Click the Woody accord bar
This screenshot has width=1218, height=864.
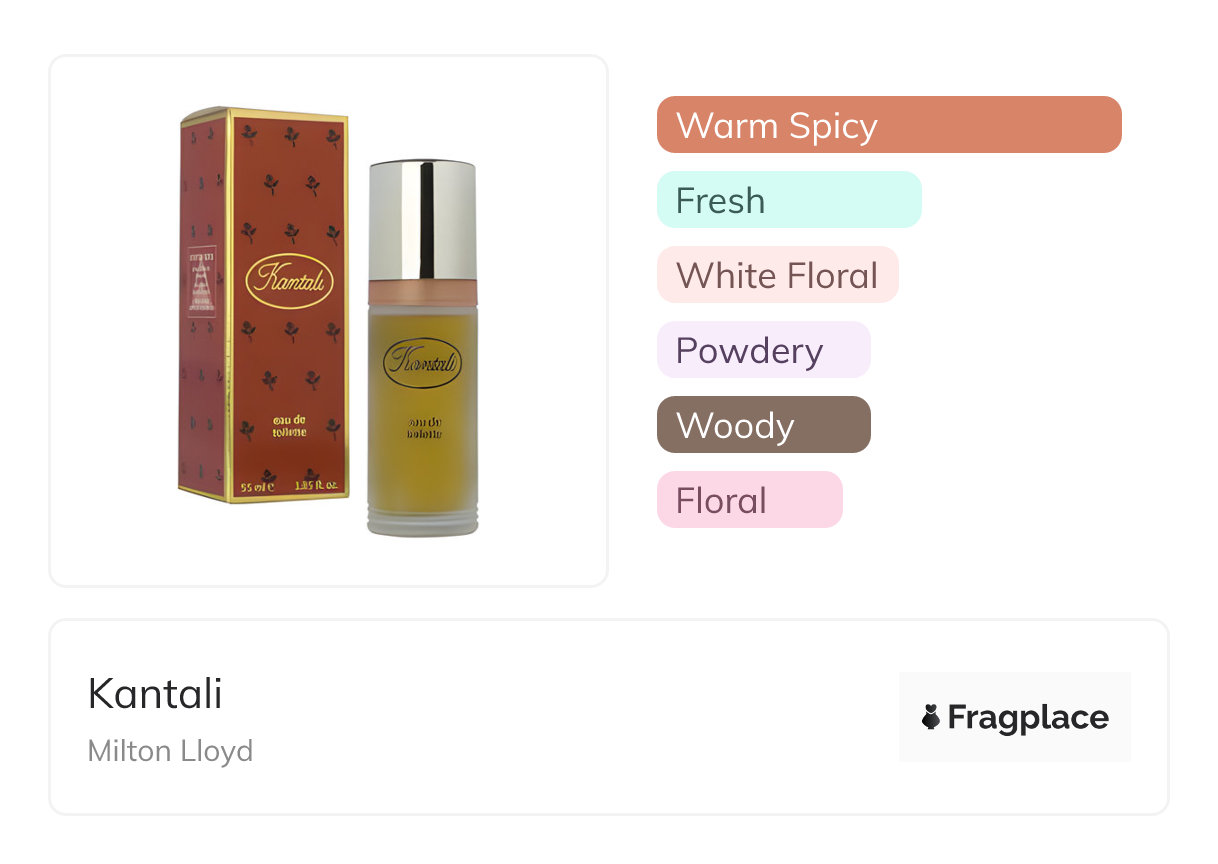point(764,425)
